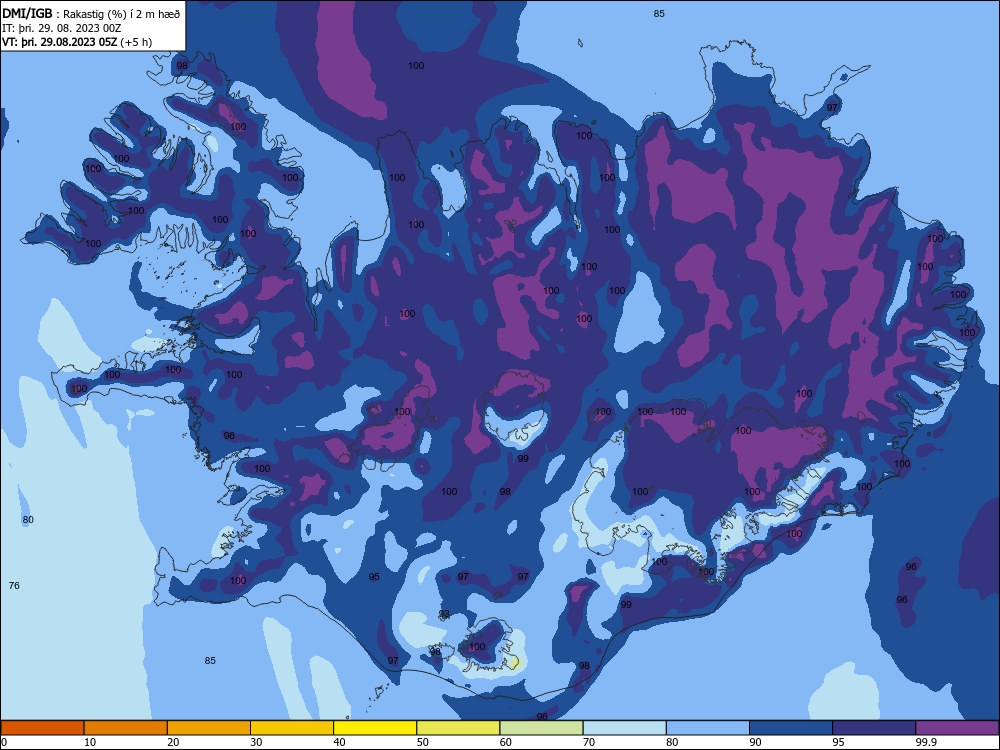The height and width of the screenshot is (750, 1000).
Task: Click the '60' tick label in the legend
Action: [506, 742]
